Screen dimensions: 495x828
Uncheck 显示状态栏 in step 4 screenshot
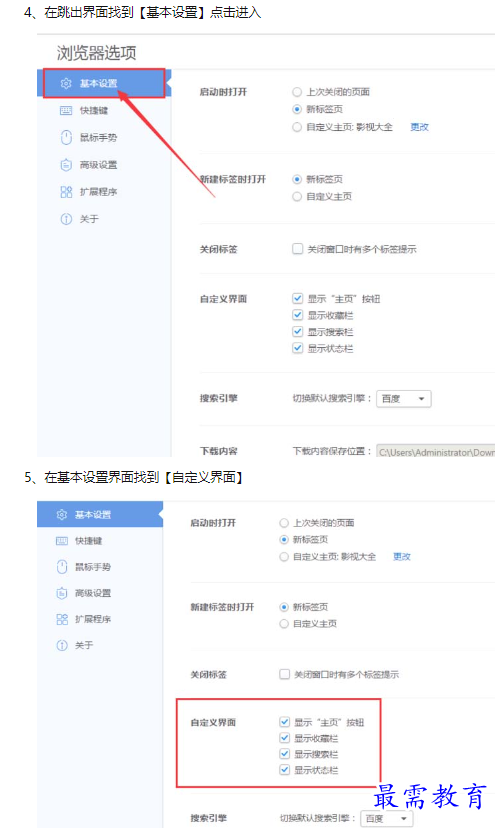coord(297,348)
